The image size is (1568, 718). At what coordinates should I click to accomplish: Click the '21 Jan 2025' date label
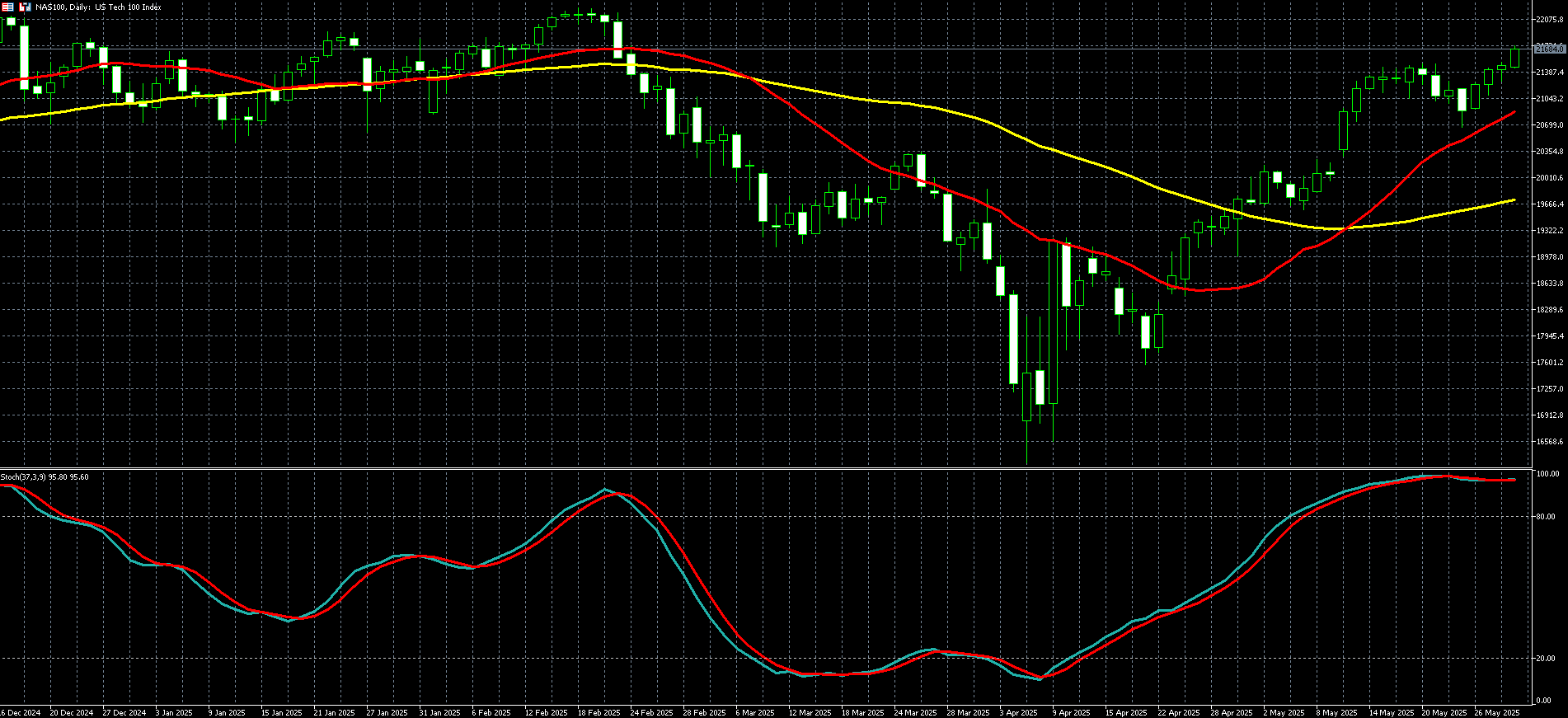335,713
